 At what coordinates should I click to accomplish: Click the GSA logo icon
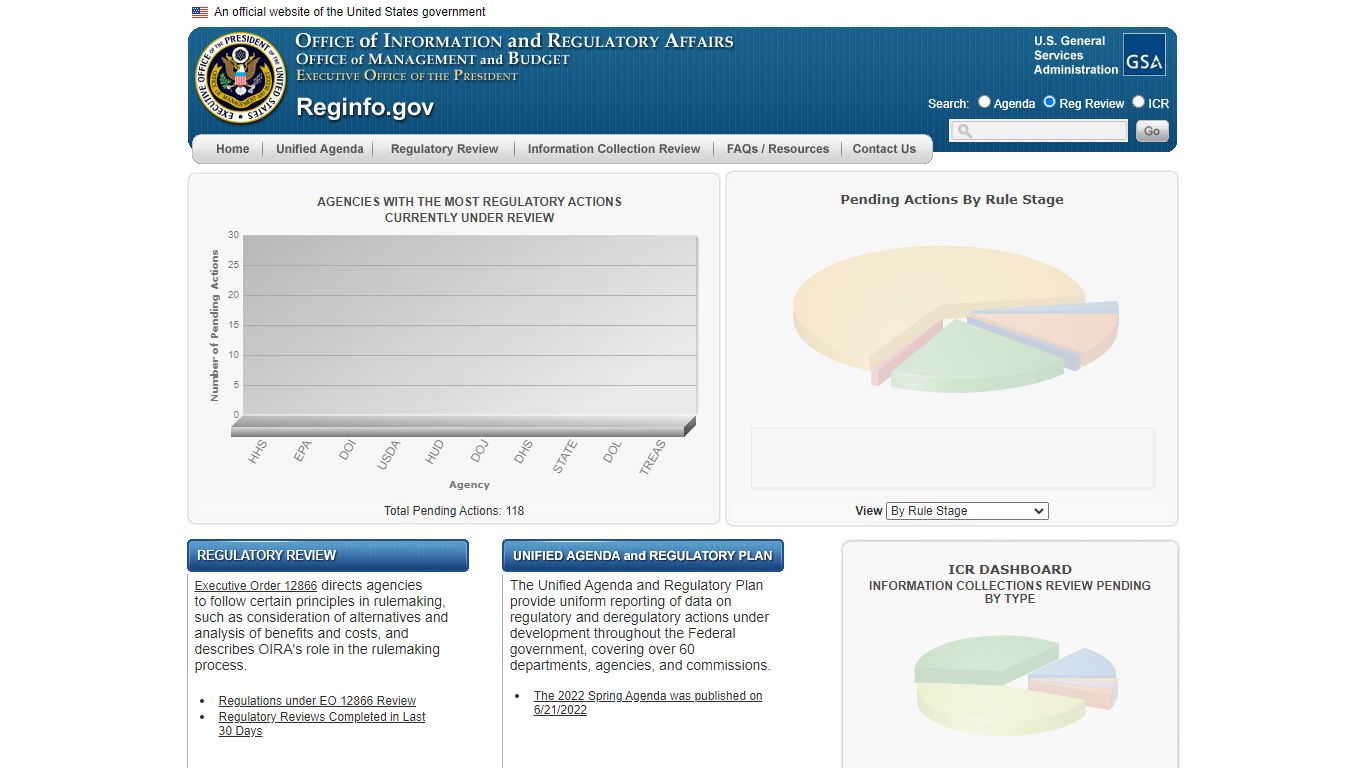[1144, 55]
